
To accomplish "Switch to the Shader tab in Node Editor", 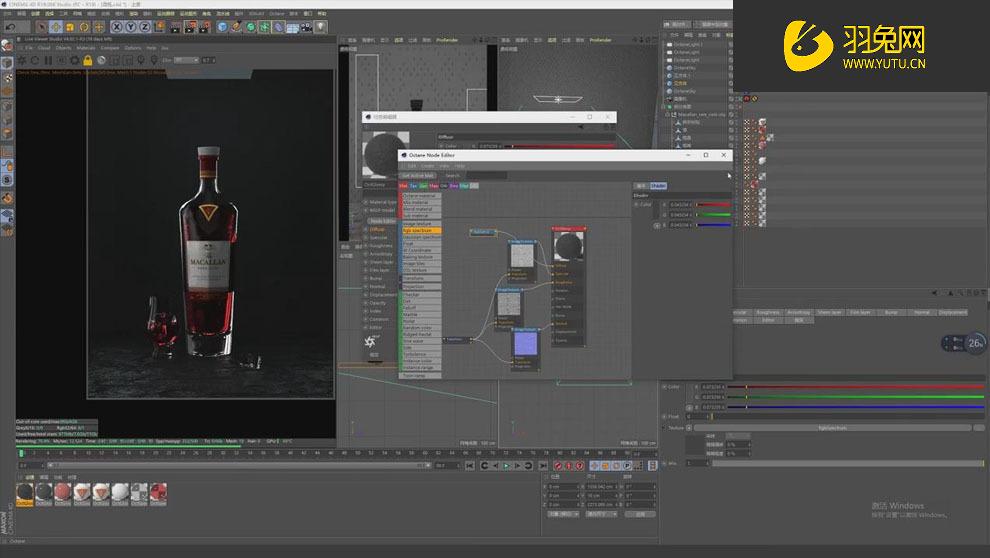I will click(x=659, y=186).
